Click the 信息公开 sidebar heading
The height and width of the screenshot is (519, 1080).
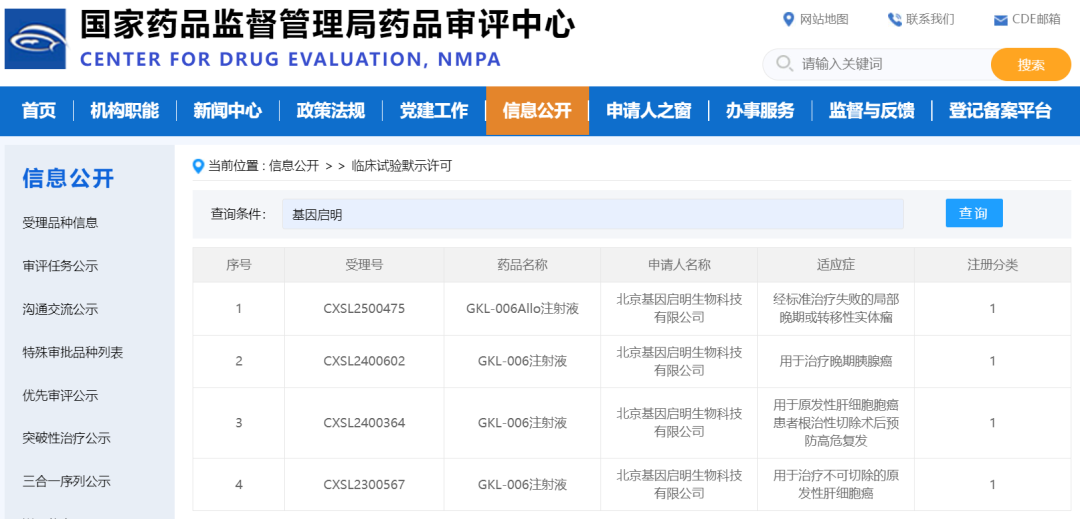68,178
